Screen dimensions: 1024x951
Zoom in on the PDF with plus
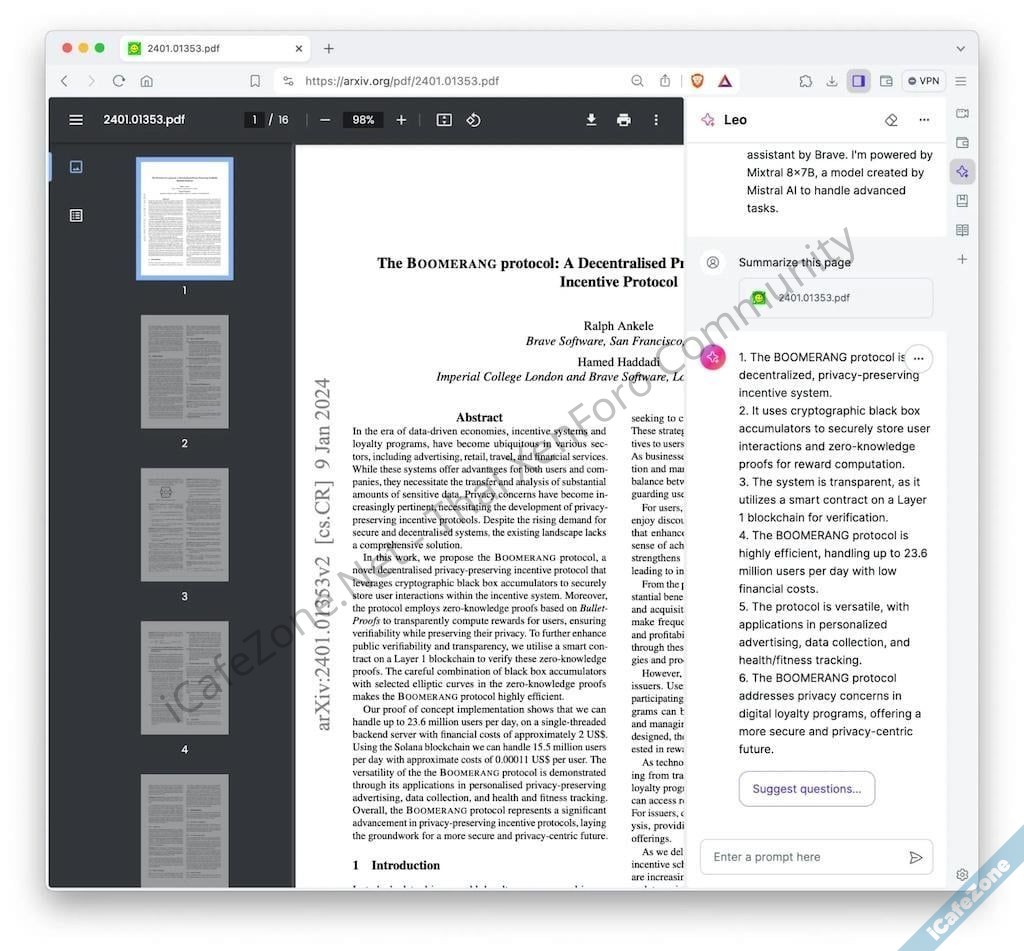pos(401,120)
